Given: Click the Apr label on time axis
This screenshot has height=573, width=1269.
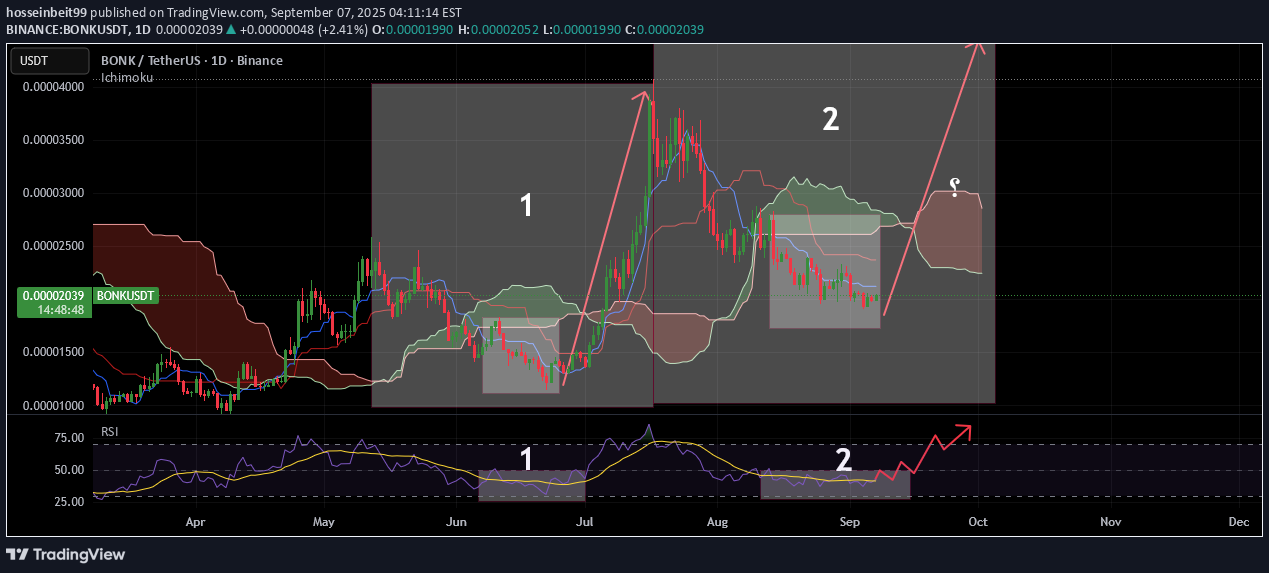Looking at the screenshot, I should (195, 522).
